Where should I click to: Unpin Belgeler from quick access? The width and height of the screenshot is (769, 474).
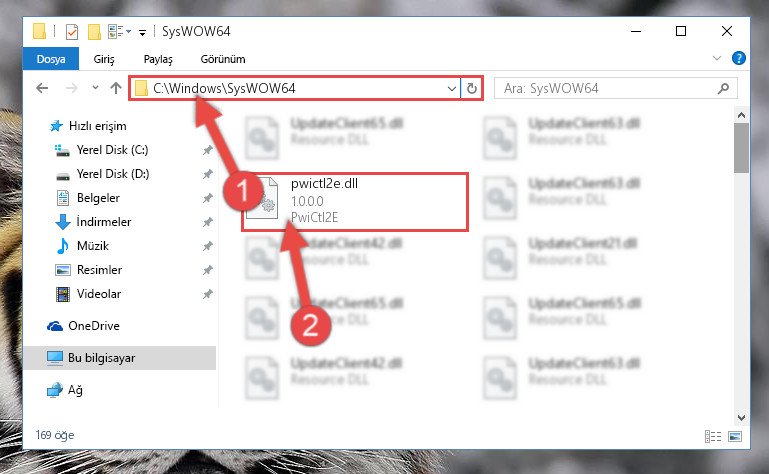(207, 198)
